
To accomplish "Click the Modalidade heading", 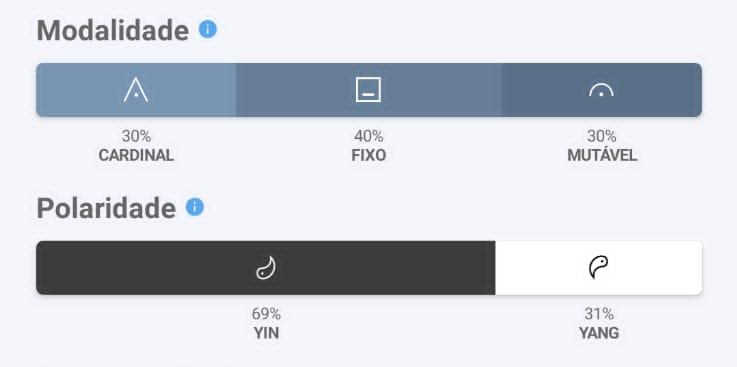I will [x=113, y=31].
